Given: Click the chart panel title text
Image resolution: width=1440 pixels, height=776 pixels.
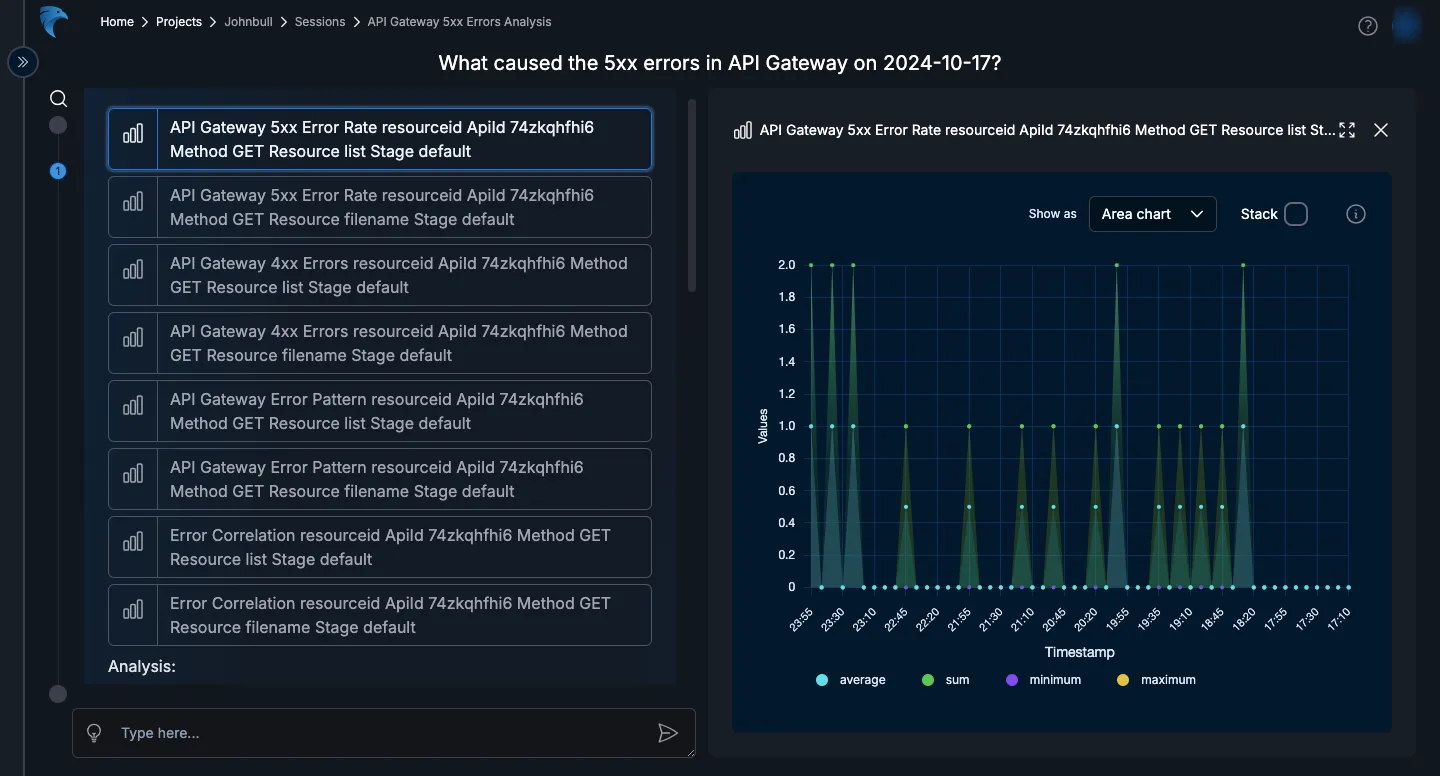Looking at the screenshot, I should pyautogui.click(x=1047, y=130).
